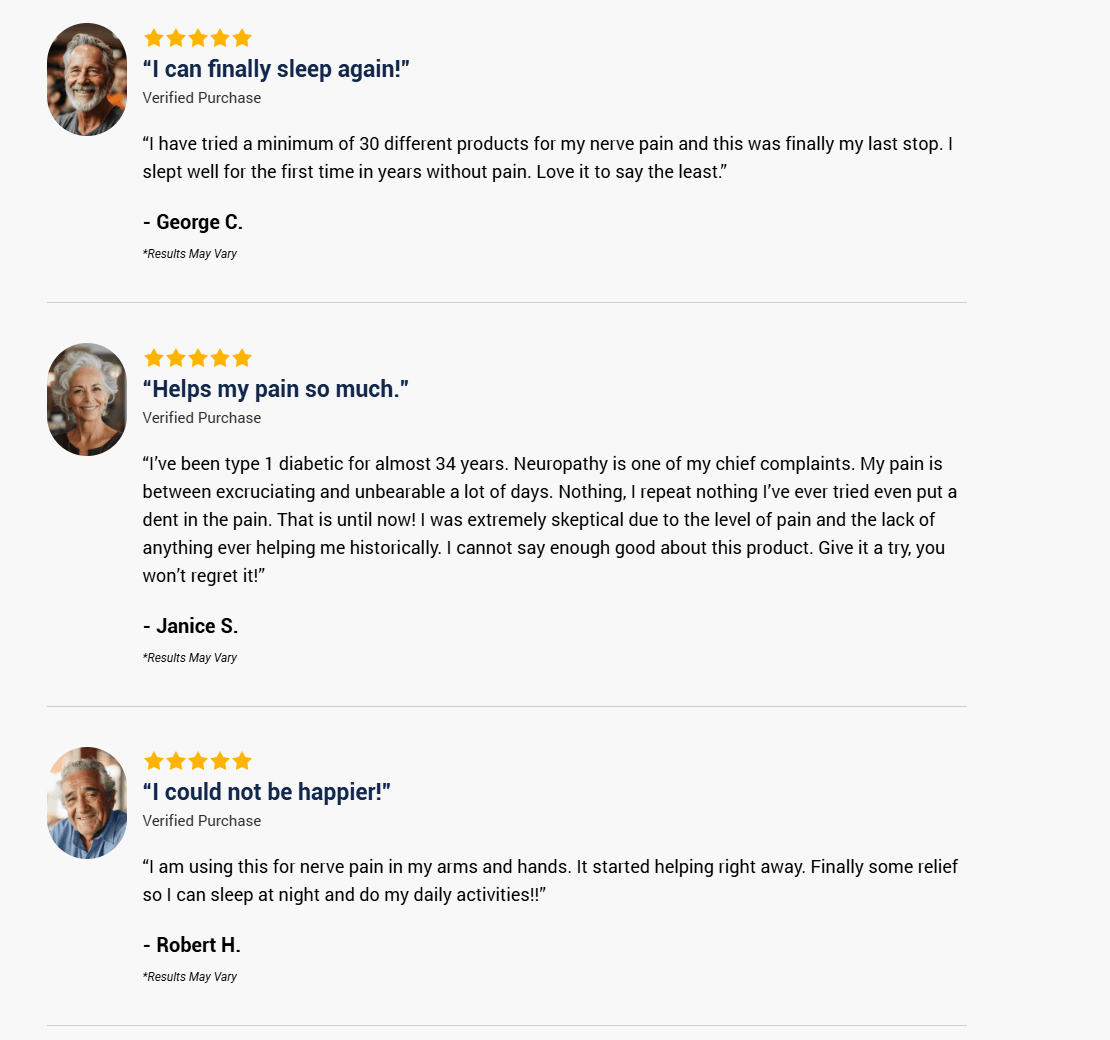Click the reviewer name George C.
The image size is (1110, 1040).
pyautogui.click(x=193, y=222)
